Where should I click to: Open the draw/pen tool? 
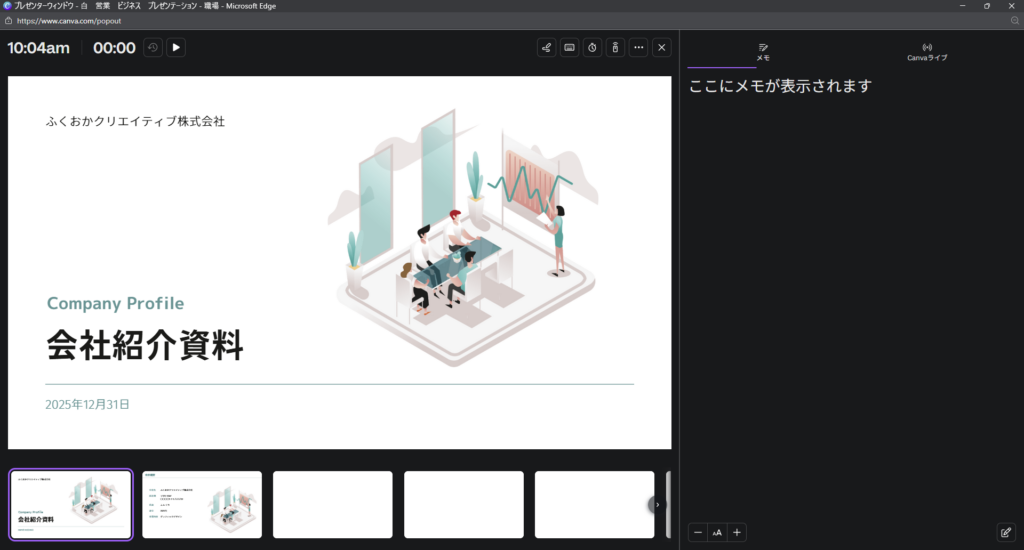coord(546,47)
